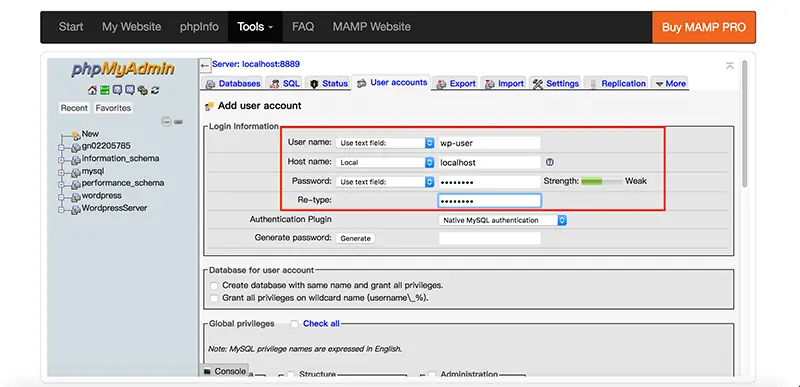Click the Buy MAMP PRO button

pos(704,27)
